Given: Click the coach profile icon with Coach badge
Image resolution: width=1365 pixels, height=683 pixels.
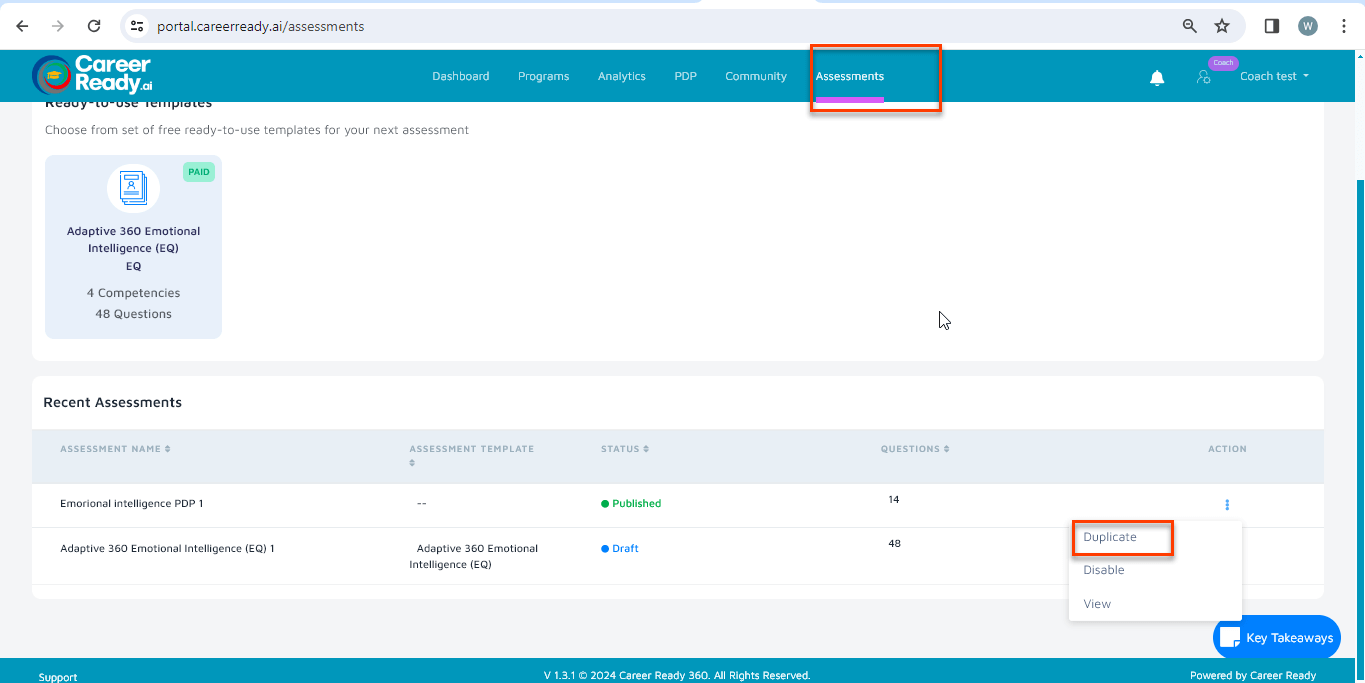Looking at the screenshot, I should click(x=1205, y=76).
